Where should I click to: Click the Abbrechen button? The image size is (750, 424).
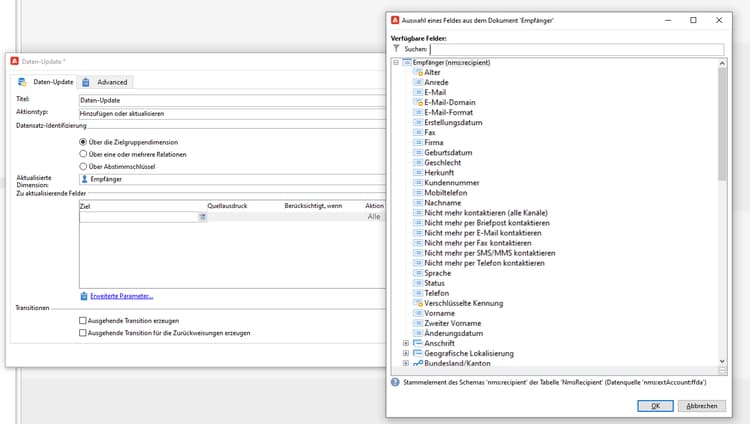[x=702, y=406]
